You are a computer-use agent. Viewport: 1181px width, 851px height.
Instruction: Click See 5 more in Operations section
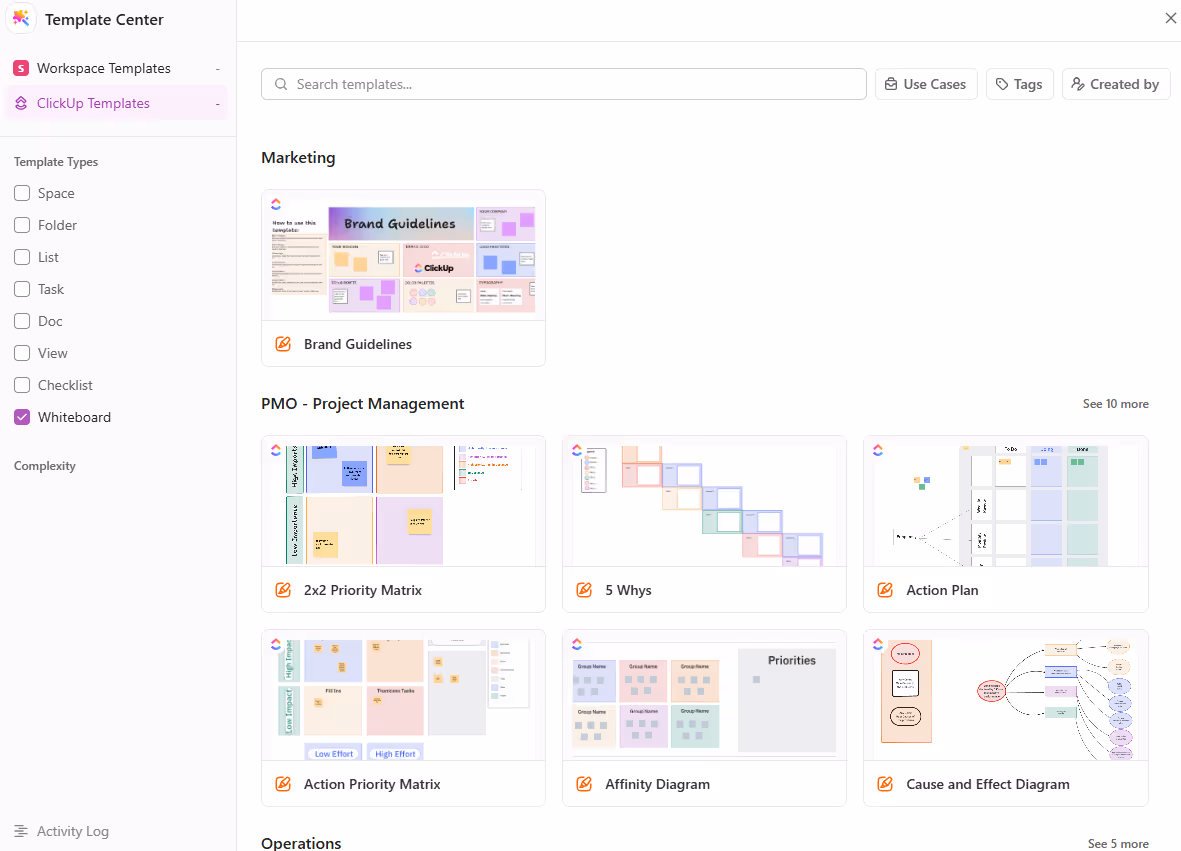(1118, 843)
